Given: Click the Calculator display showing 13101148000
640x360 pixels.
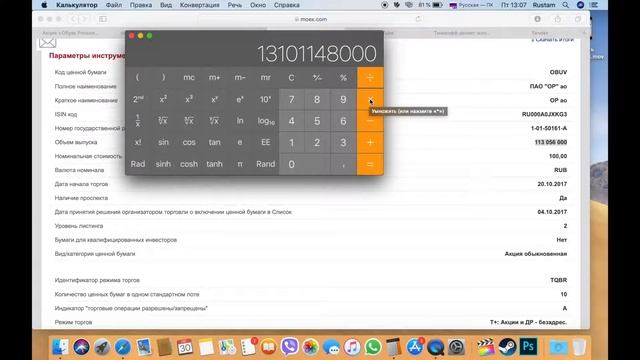Looking at the screenshot, I should 316,53.
